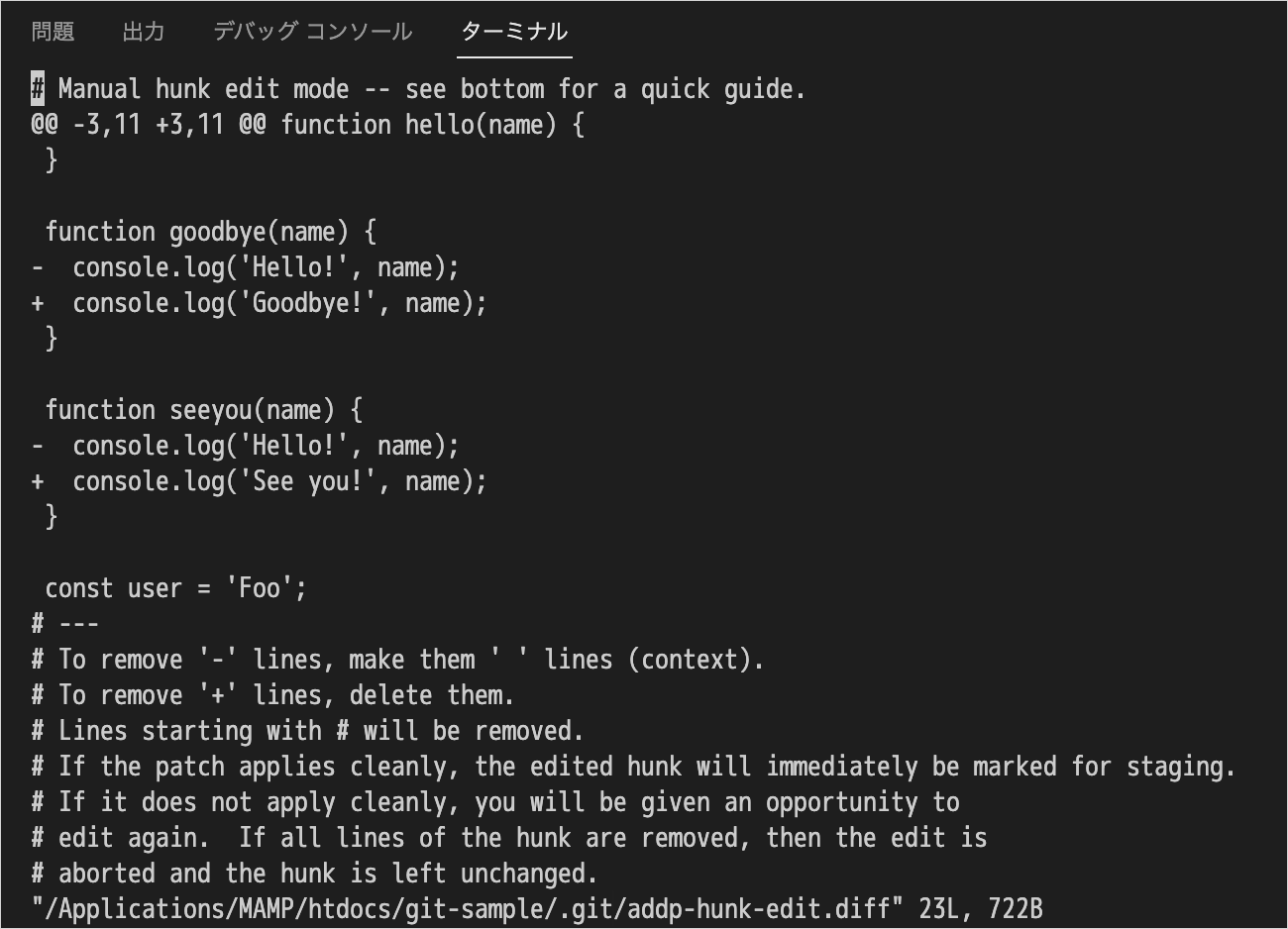Click the added 'Goodbye!' console.log line
The image size is (1288, 929).
pos(259,303)
